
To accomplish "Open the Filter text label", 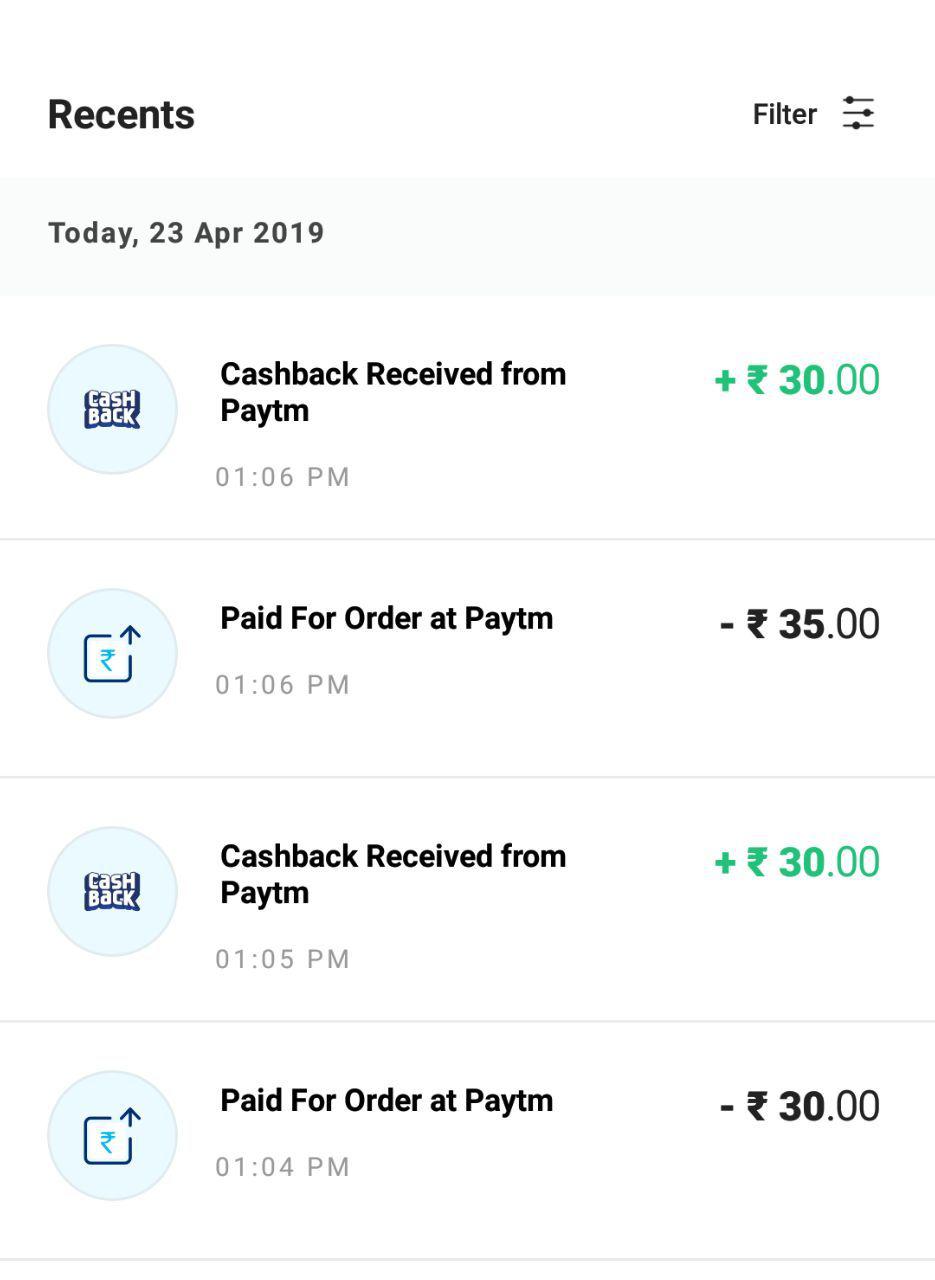I will [785, 114].
